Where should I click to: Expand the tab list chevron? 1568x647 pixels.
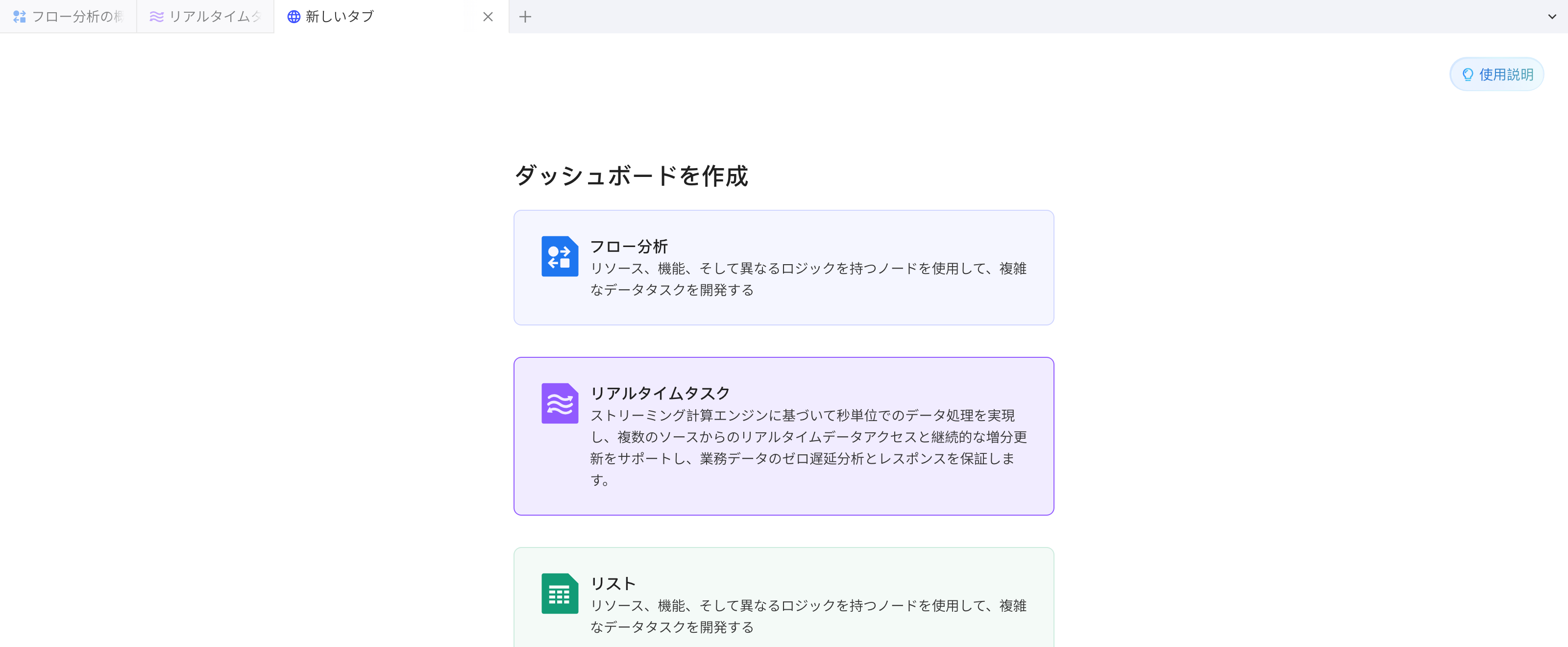click(x=1551, y=17)
